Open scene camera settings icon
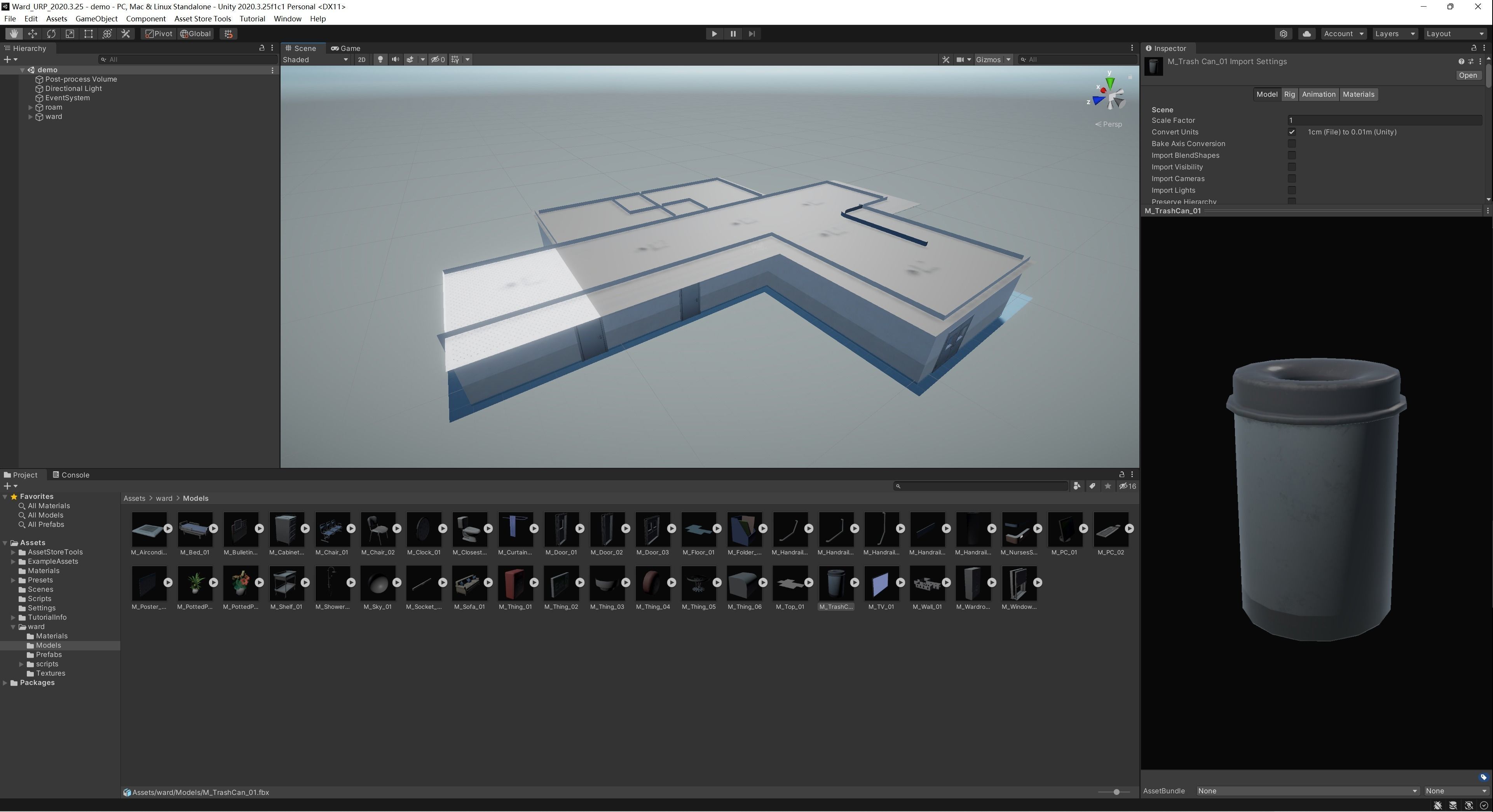The width and height of the screenshot is (1493, 812). tap(961, 59)
